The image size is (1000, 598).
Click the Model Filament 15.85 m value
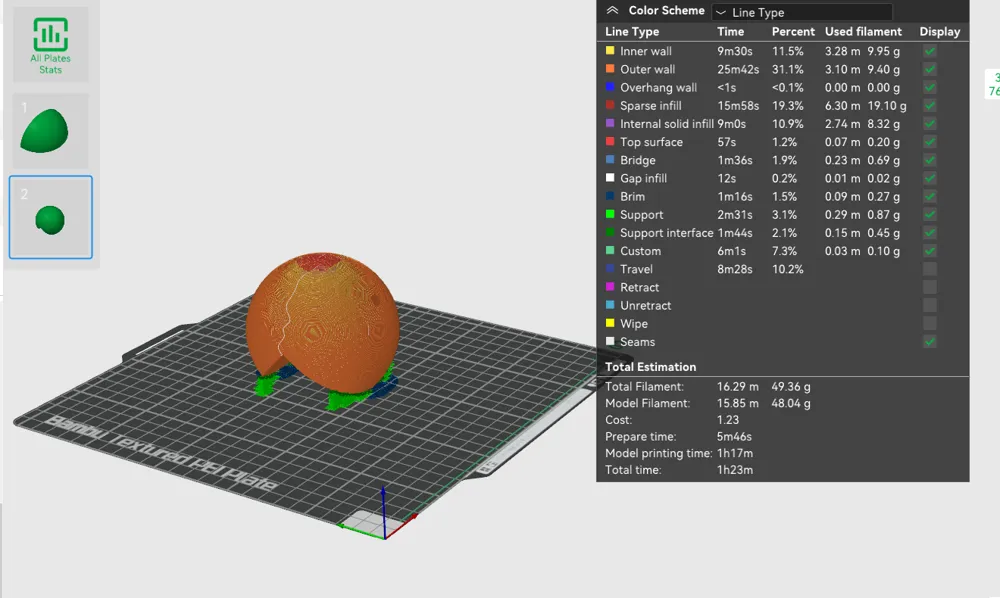click(738, 403)
